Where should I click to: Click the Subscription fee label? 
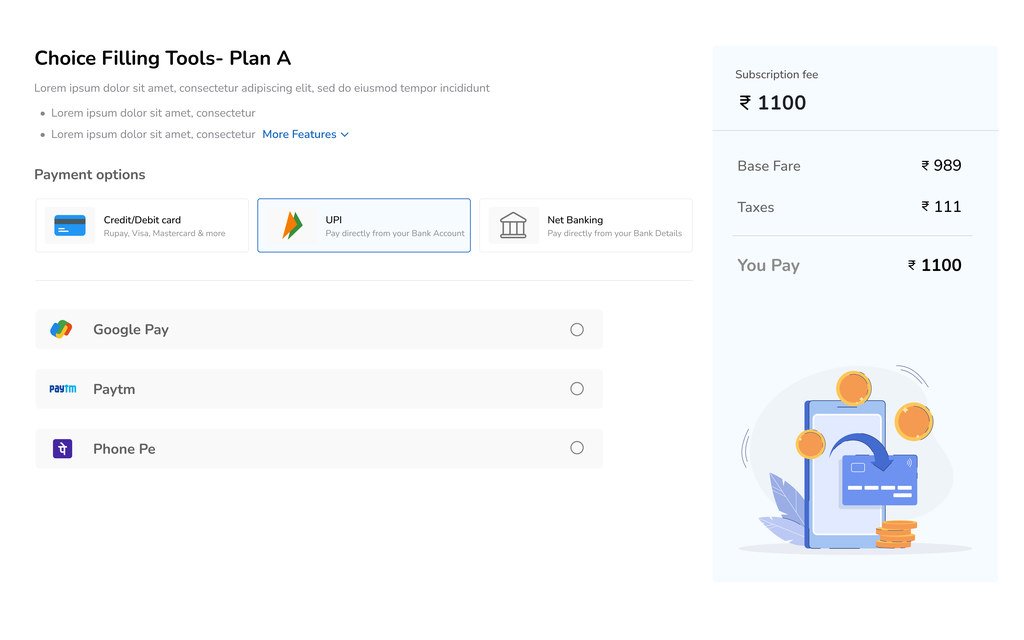(x=776, y=74)
